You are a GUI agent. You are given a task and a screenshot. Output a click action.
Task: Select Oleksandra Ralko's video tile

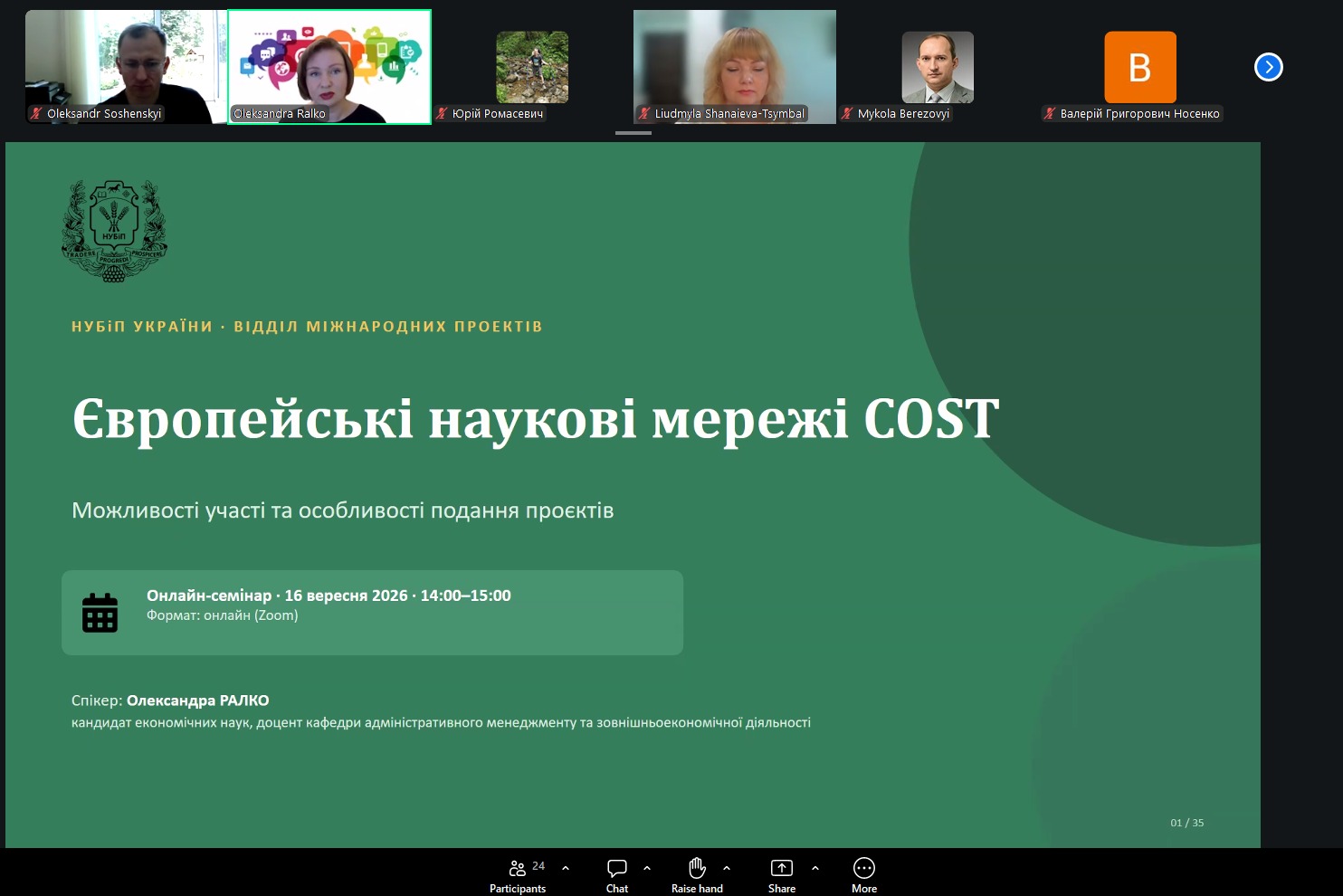click(x=329, y=67)
